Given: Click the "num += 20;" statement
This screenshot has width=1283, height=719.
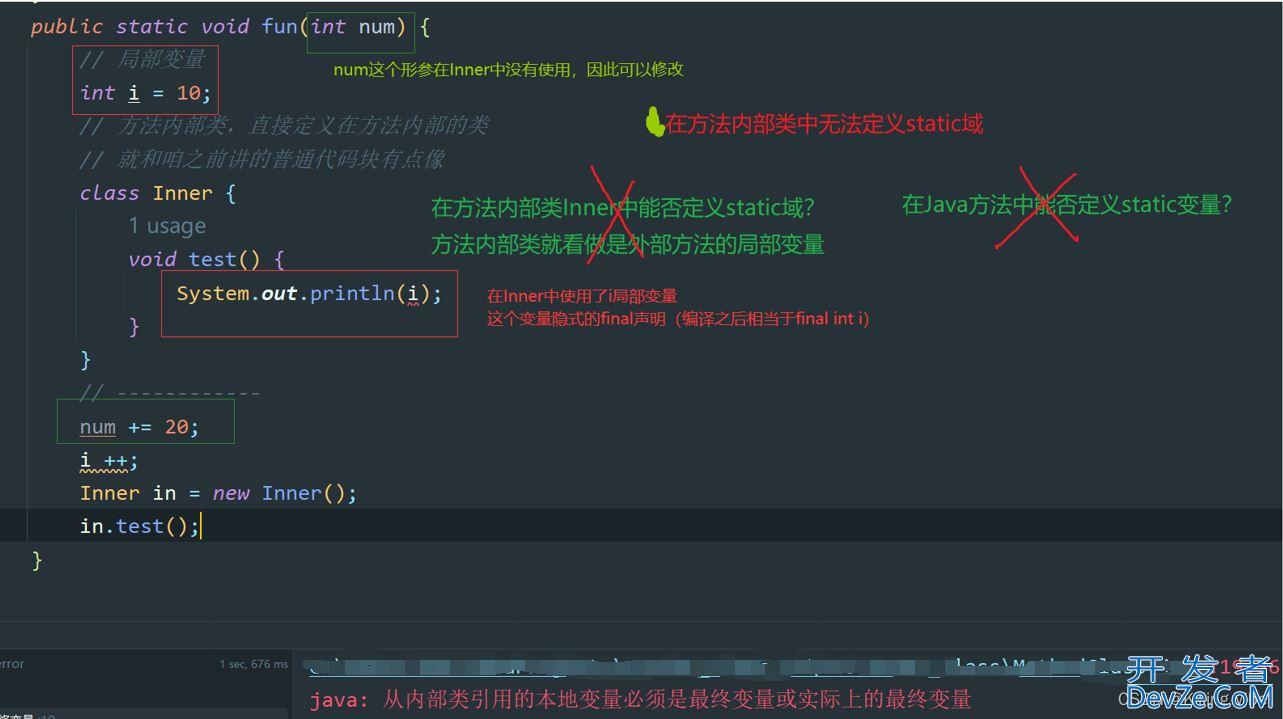Looking at the screenshot, I should tap(140, 427).
